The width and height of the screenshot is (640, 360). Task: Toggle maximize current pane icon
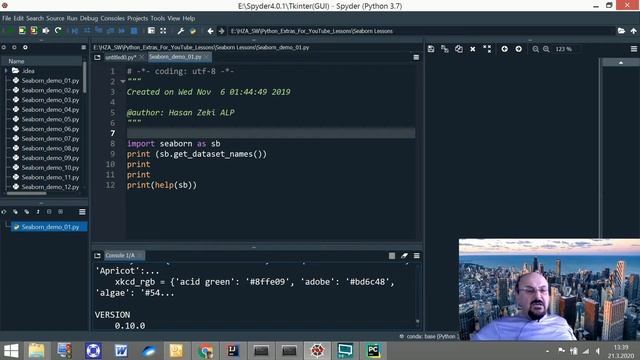[151, 31]
